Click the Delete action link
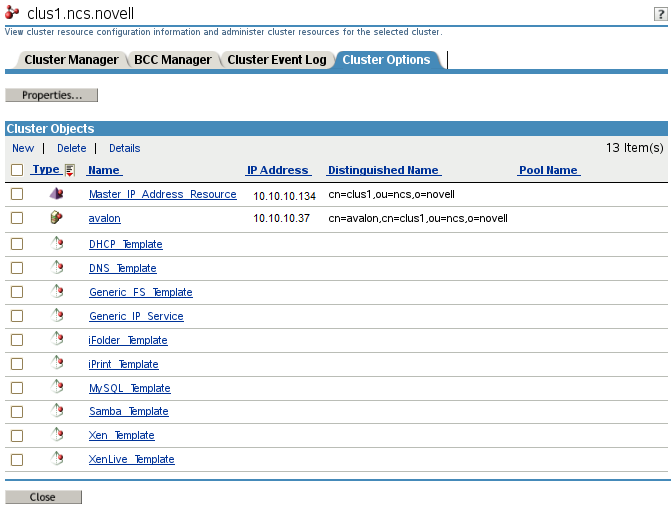 pyautogui.click(x=72, y=148)
